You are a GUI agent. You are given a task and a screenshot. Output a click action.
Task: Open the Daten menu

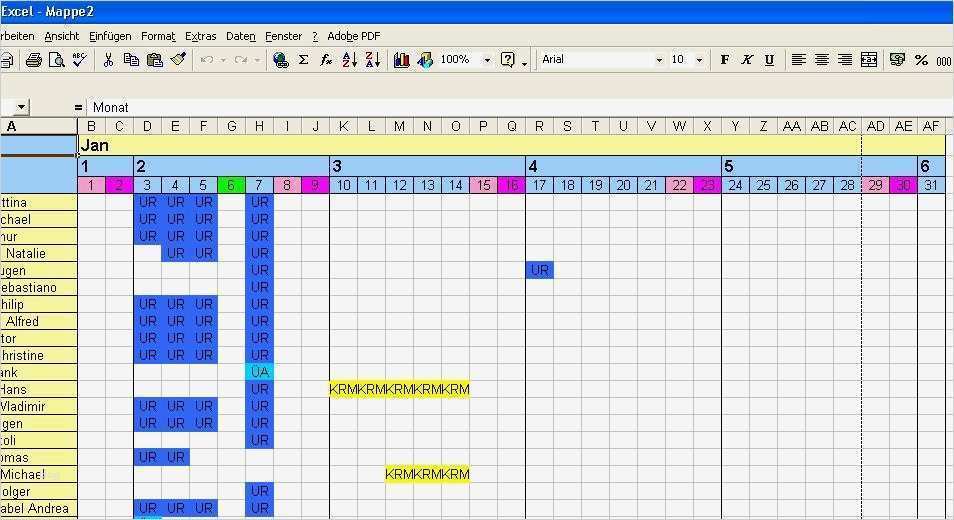tap(241, 36)
